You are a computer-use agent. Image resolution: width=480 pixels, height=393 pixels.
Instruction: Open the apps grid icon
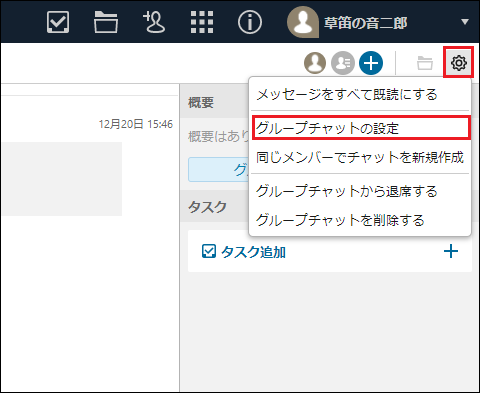click(x=202, y=22)
